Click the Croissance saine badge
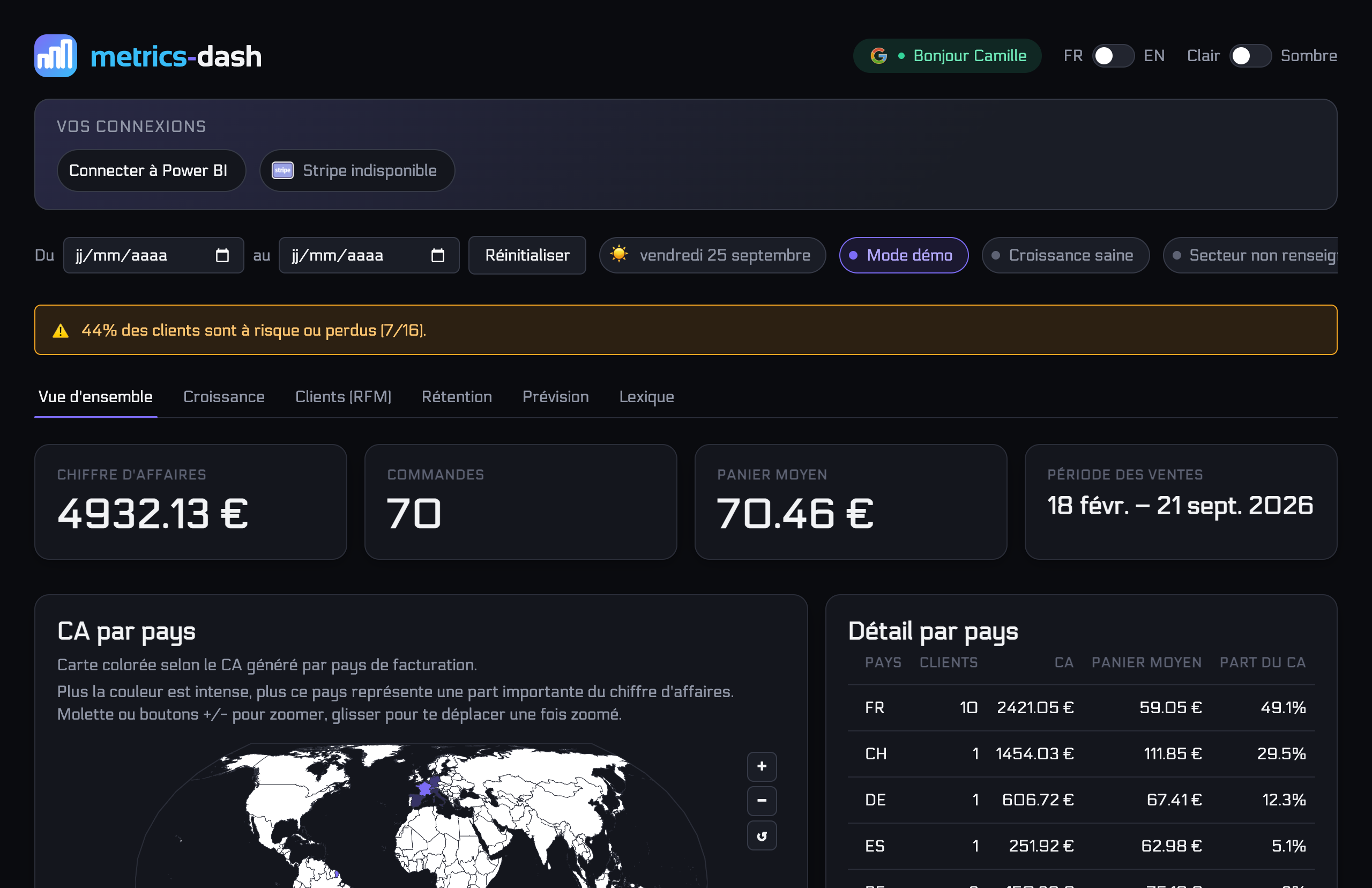 (x=1065, y=255)
